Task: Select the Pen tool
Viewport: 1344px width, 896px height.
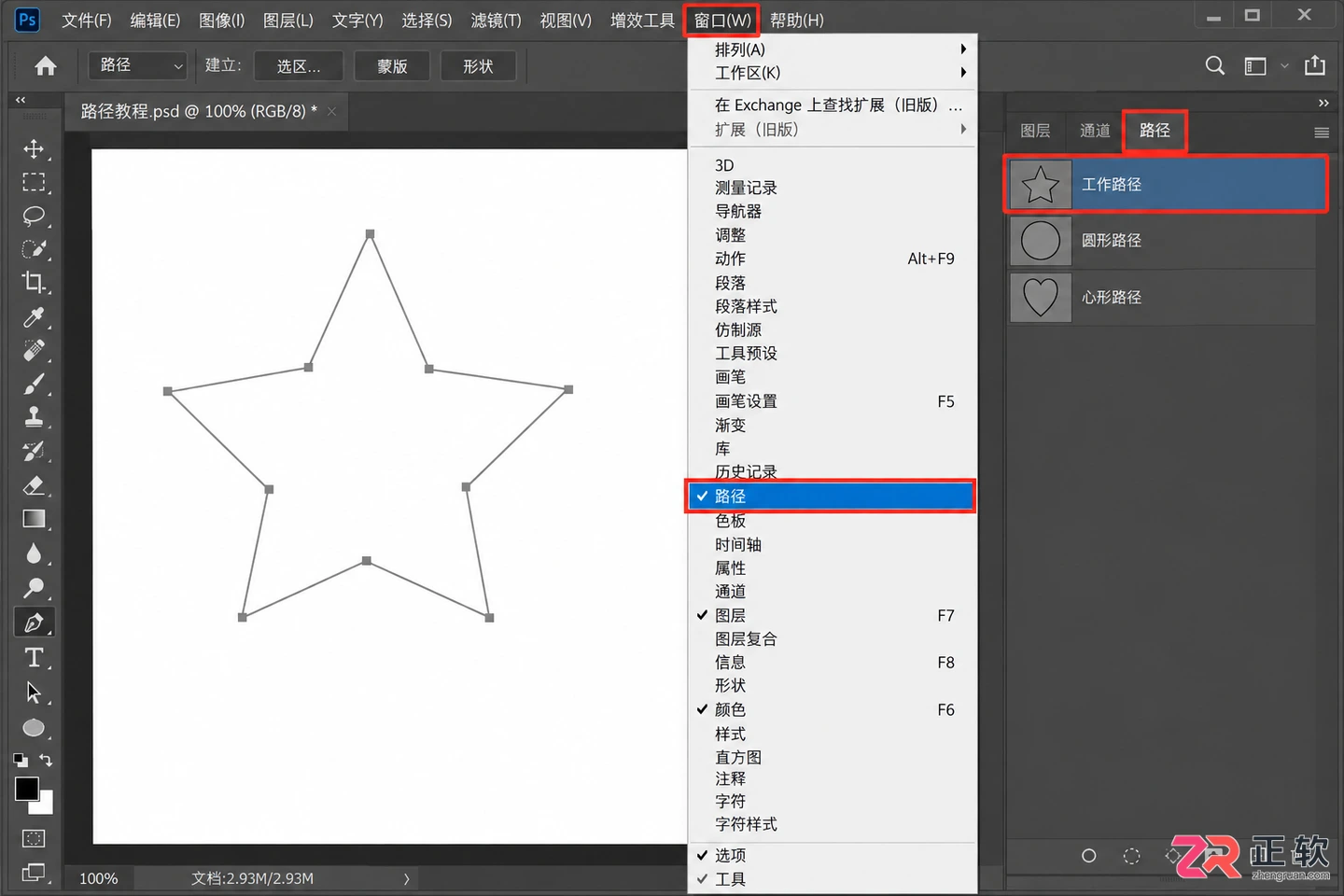Action: tap(34, 623)
